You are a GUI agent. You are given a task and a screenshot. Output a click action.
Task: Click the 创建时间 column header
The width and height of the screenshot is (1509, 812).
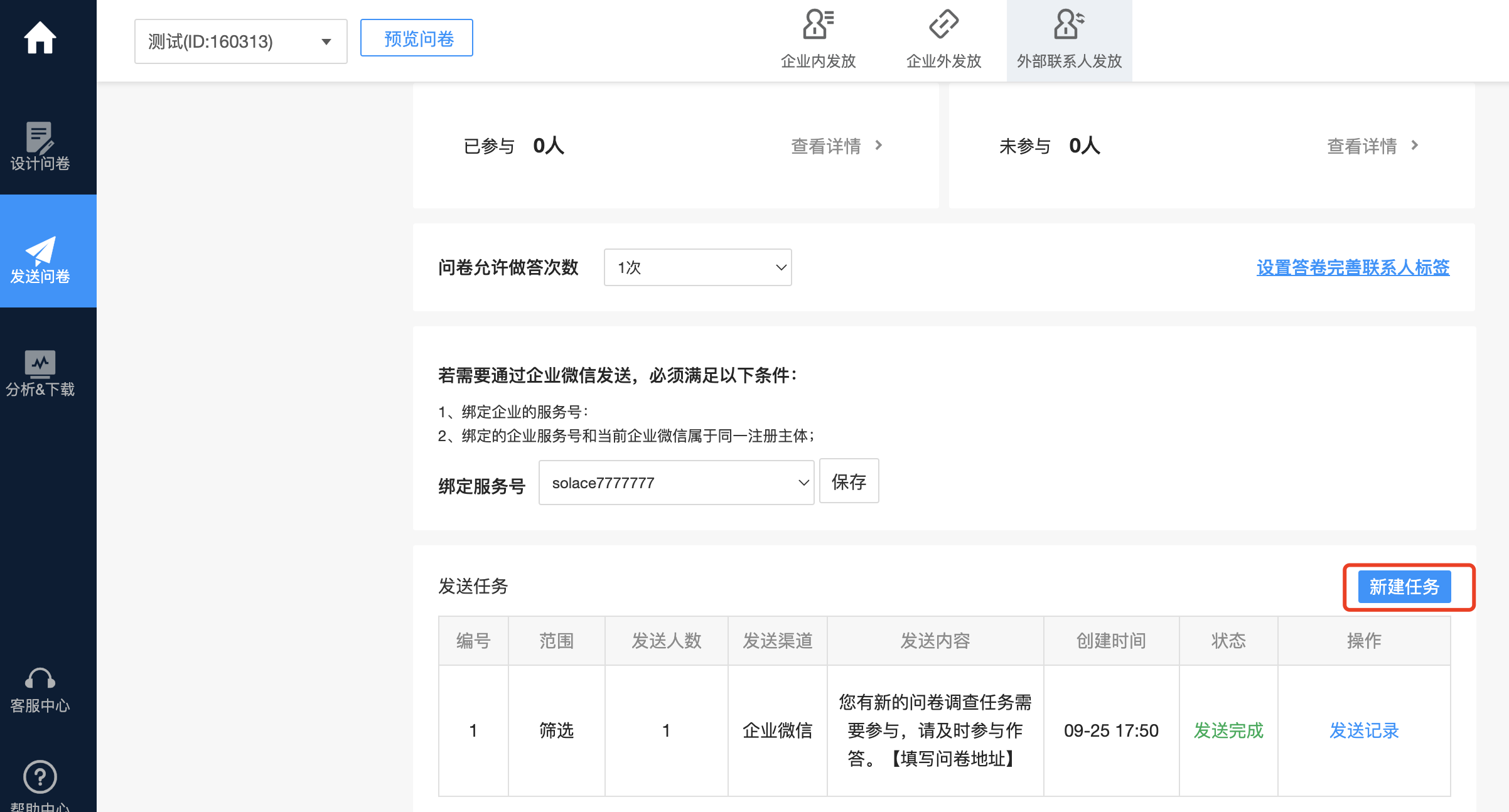coord(1112,641)
